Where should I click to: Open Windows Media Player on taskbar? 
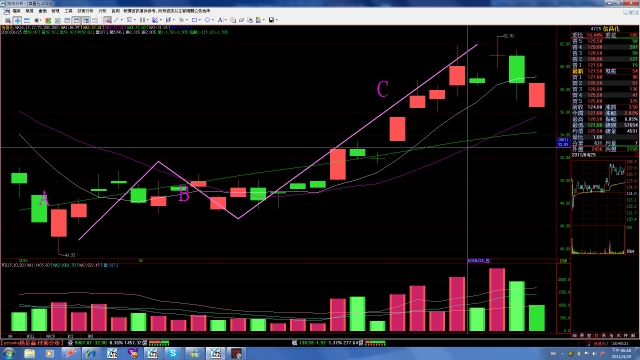tap(50, 353)
